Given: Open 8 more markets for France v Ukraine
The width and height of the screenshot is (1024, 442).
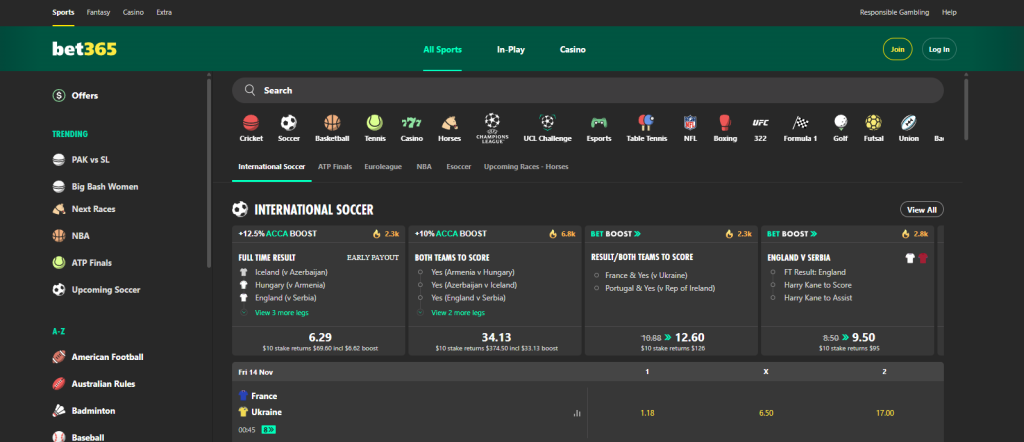Looking at the screenshot, I should pyautogui.click(x=268, y=430).
